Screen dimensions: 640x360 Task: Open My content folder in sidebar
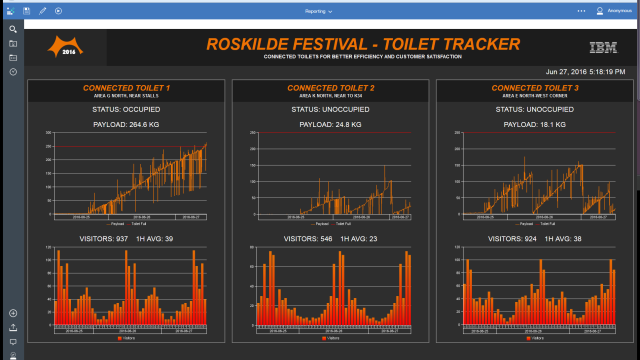point(13,44)
